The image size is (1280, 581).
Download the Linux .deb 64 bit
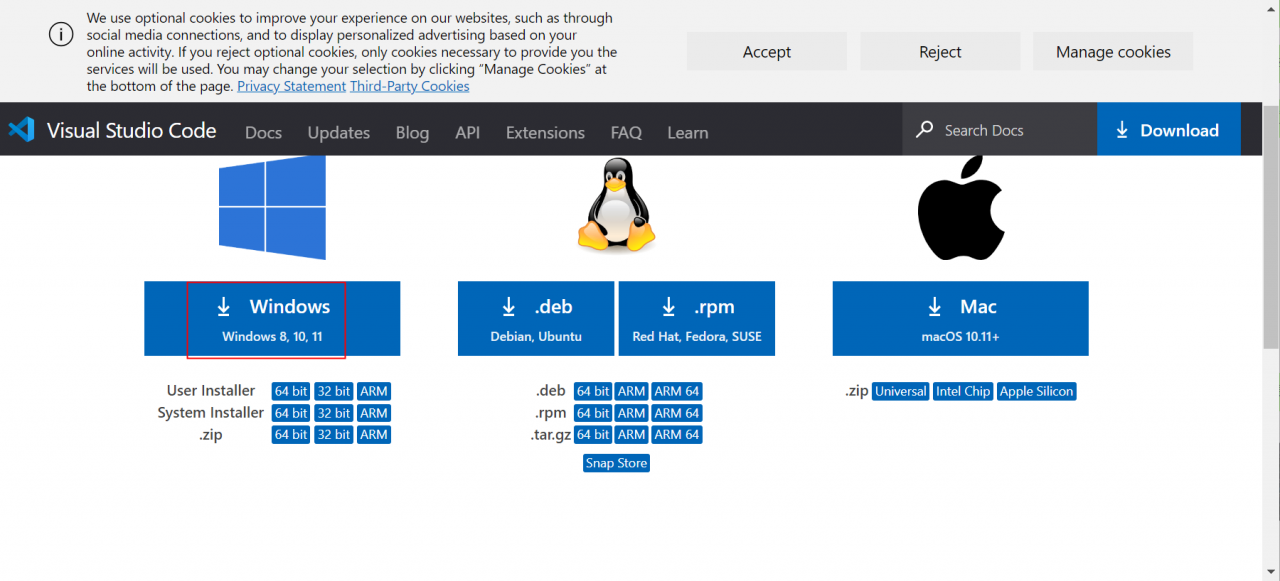[593, 391]
